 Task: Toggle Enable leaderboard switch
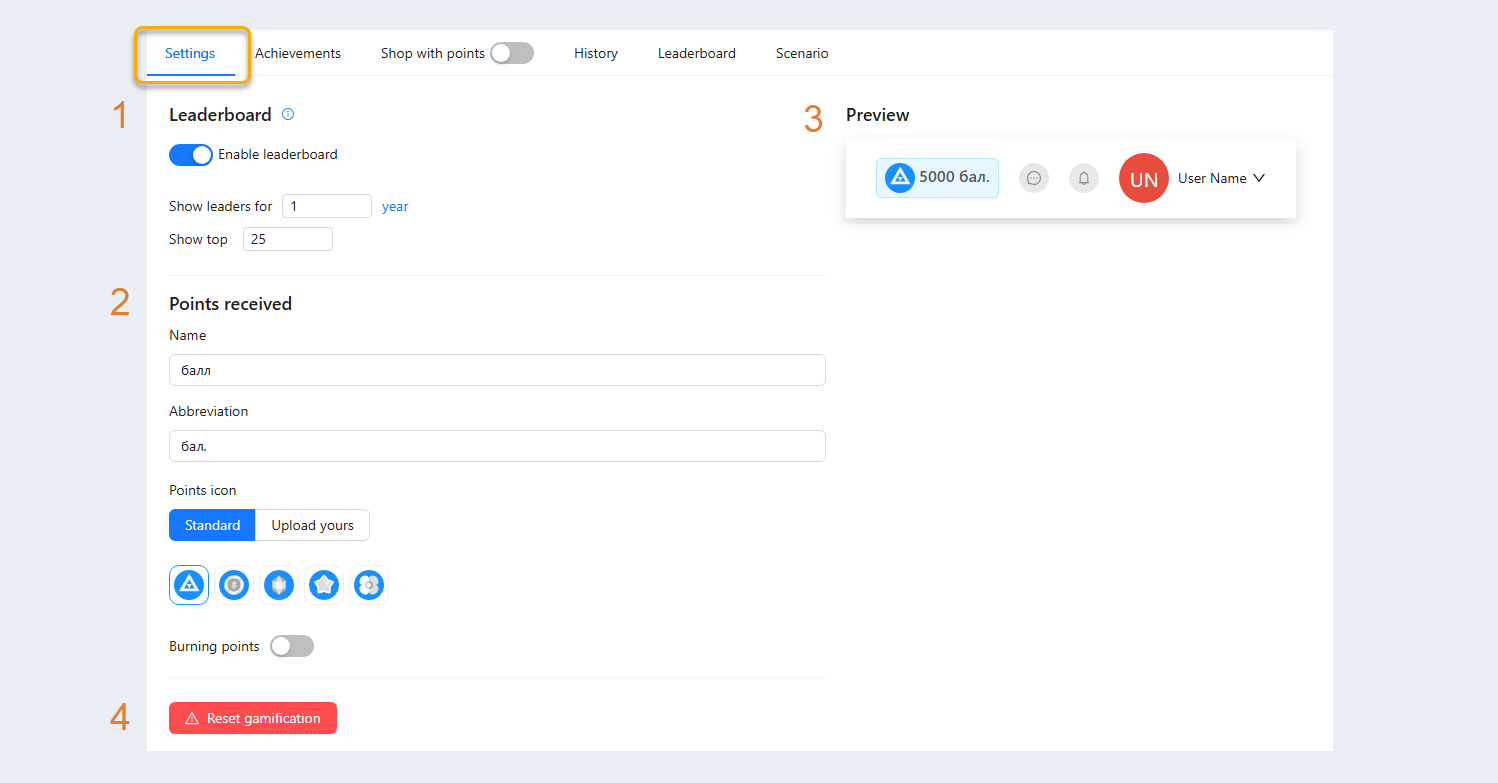click(x=191, y=155)
